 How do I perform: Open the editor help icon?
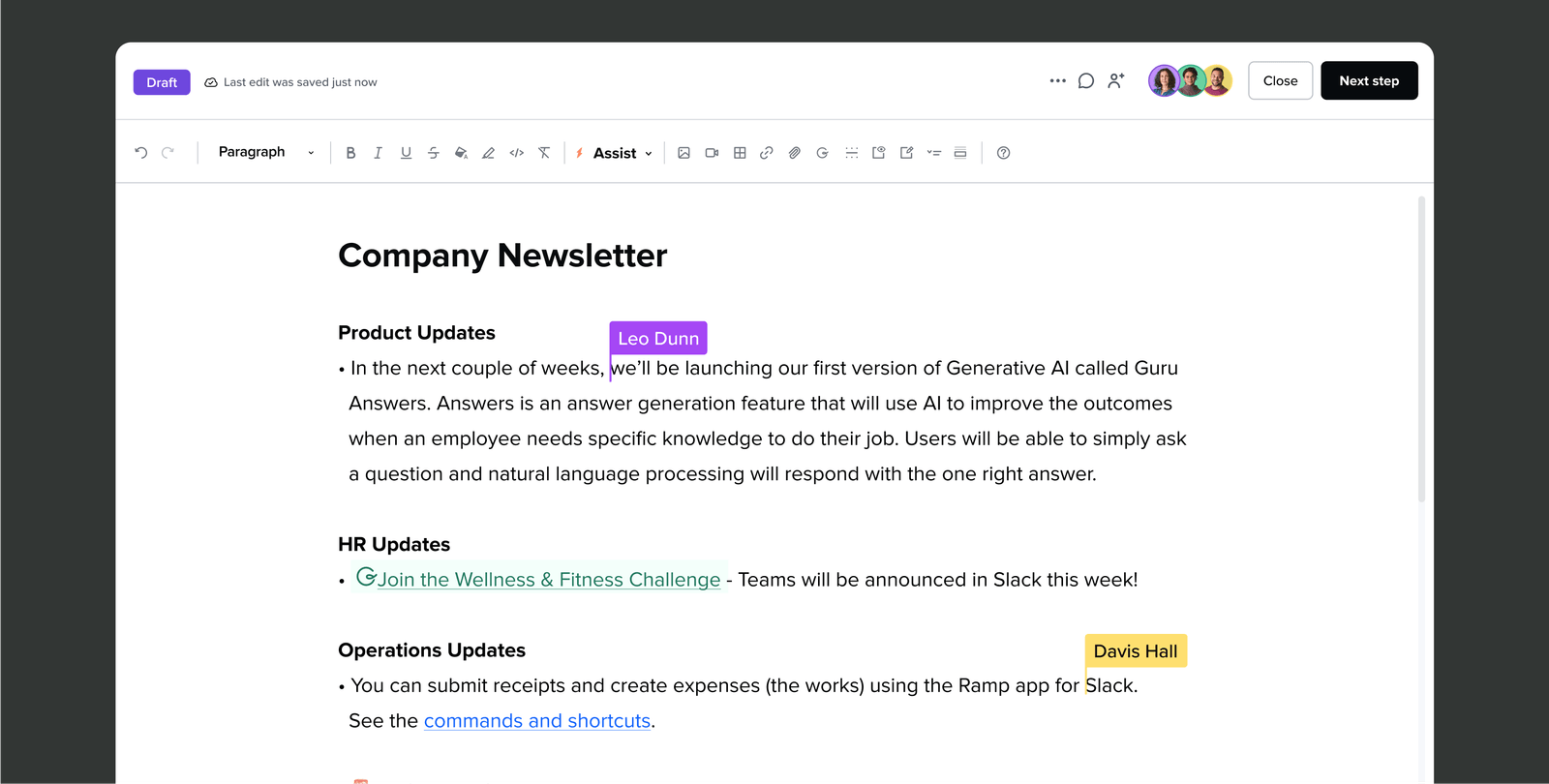tap(1004, 153)
